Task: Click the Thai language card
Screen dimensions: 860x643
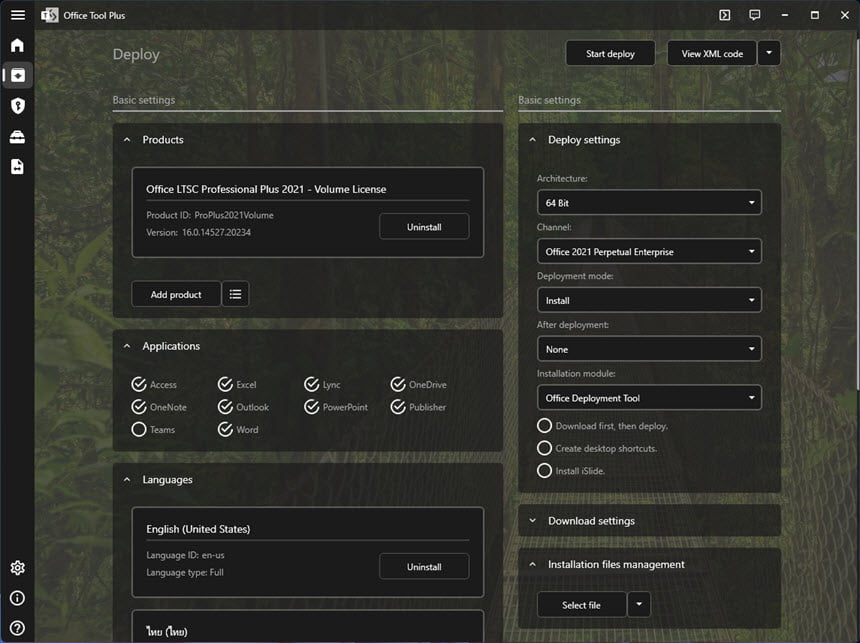Action: point(308,626)
